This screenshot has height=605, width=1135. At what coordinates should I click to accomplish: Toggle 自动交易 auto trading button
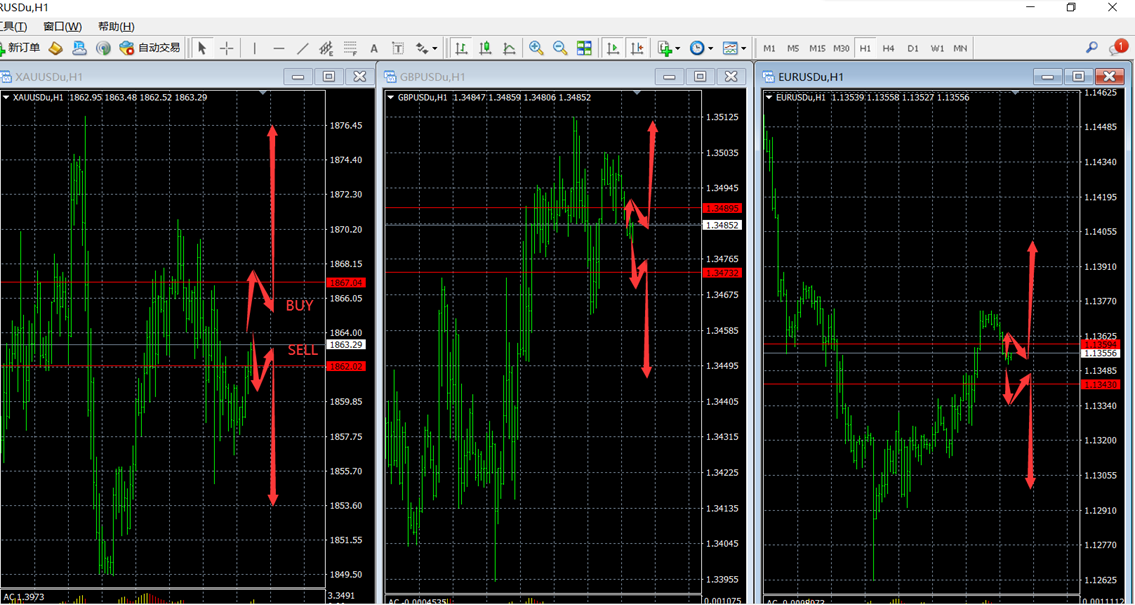(150, 48)
